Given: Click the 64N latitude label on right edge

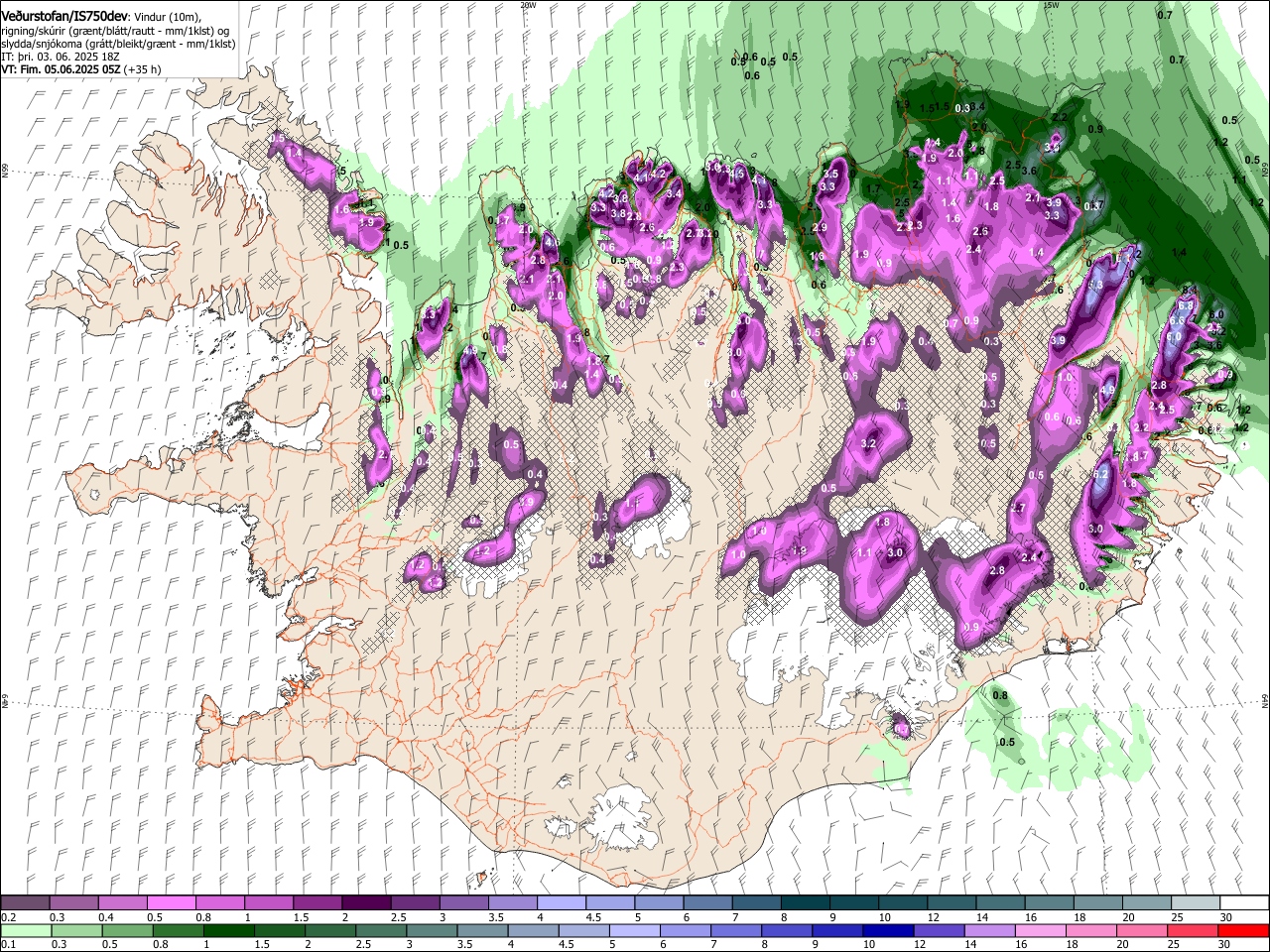Looking at the screenshot, I should [x=1265, y=700].
